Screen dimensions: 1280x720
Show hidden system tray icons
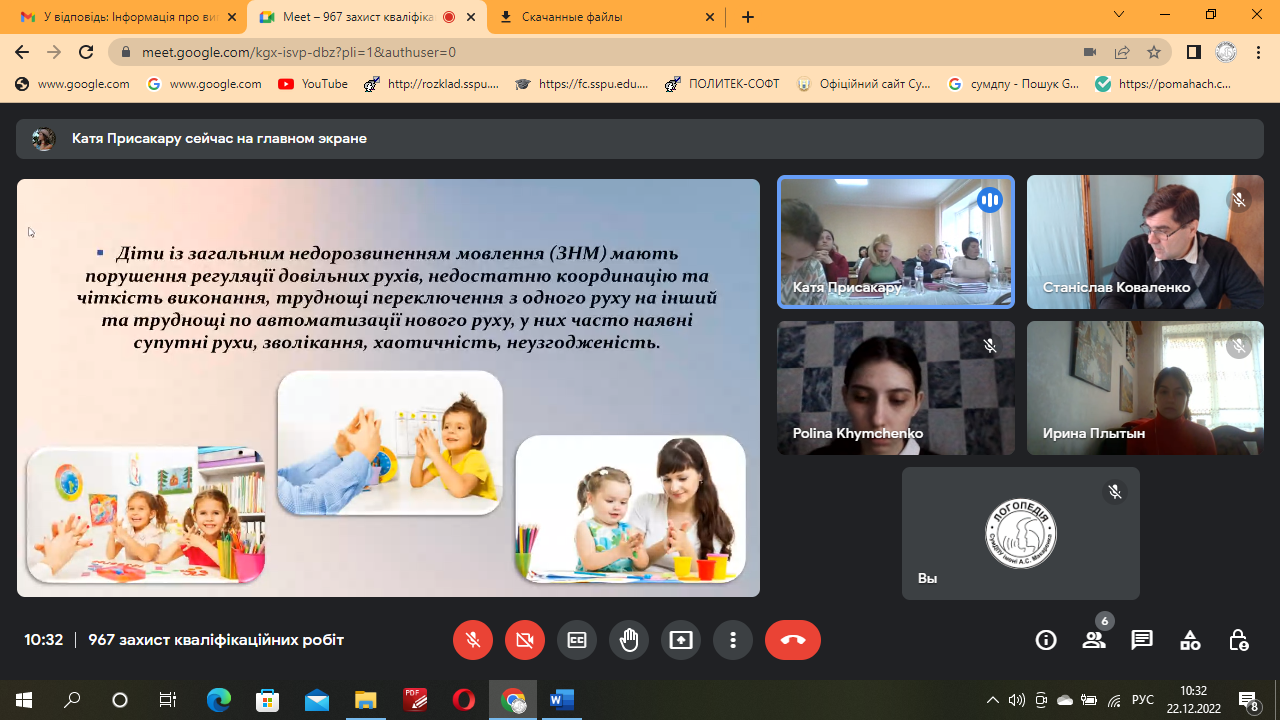tap(992, 700)
